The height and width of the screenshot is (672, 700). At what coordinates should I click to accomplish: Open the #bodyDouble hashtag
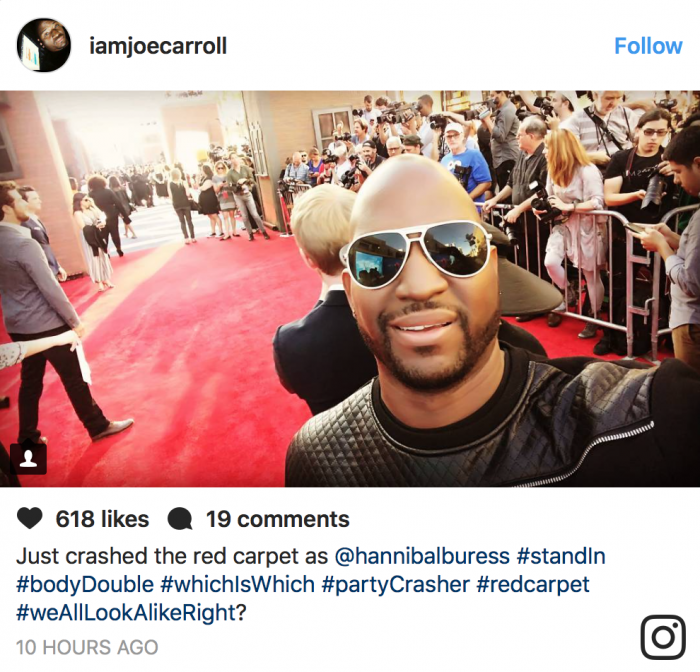coord(85,584)
